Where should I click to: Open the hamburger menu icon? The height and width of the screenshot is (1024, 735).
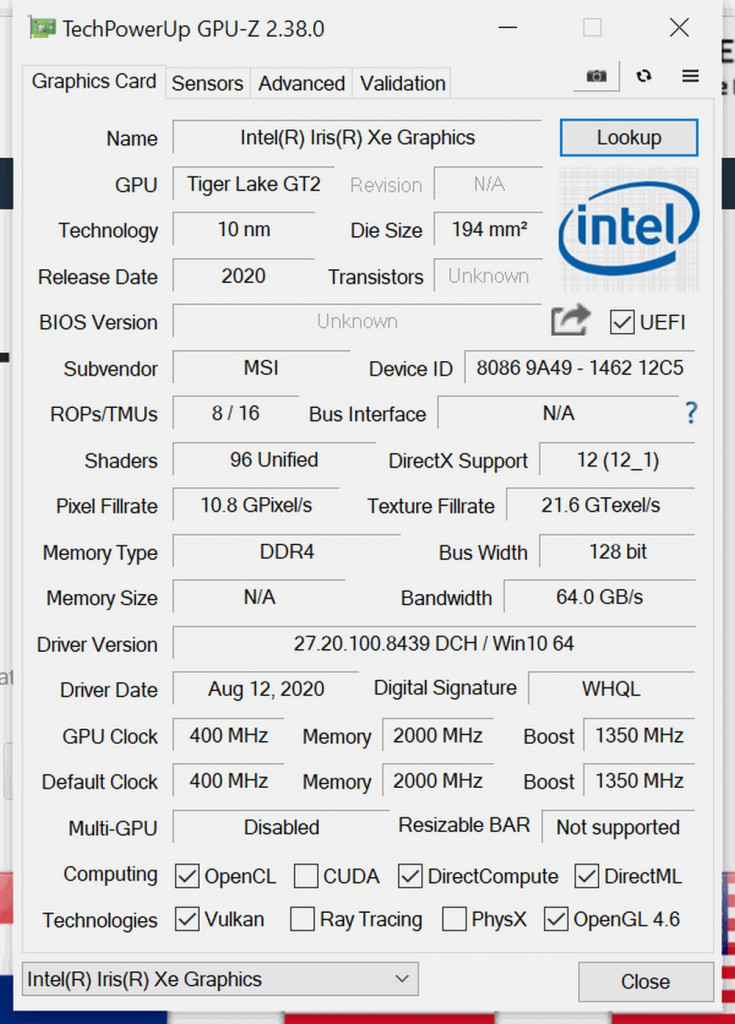pos(691,76)
